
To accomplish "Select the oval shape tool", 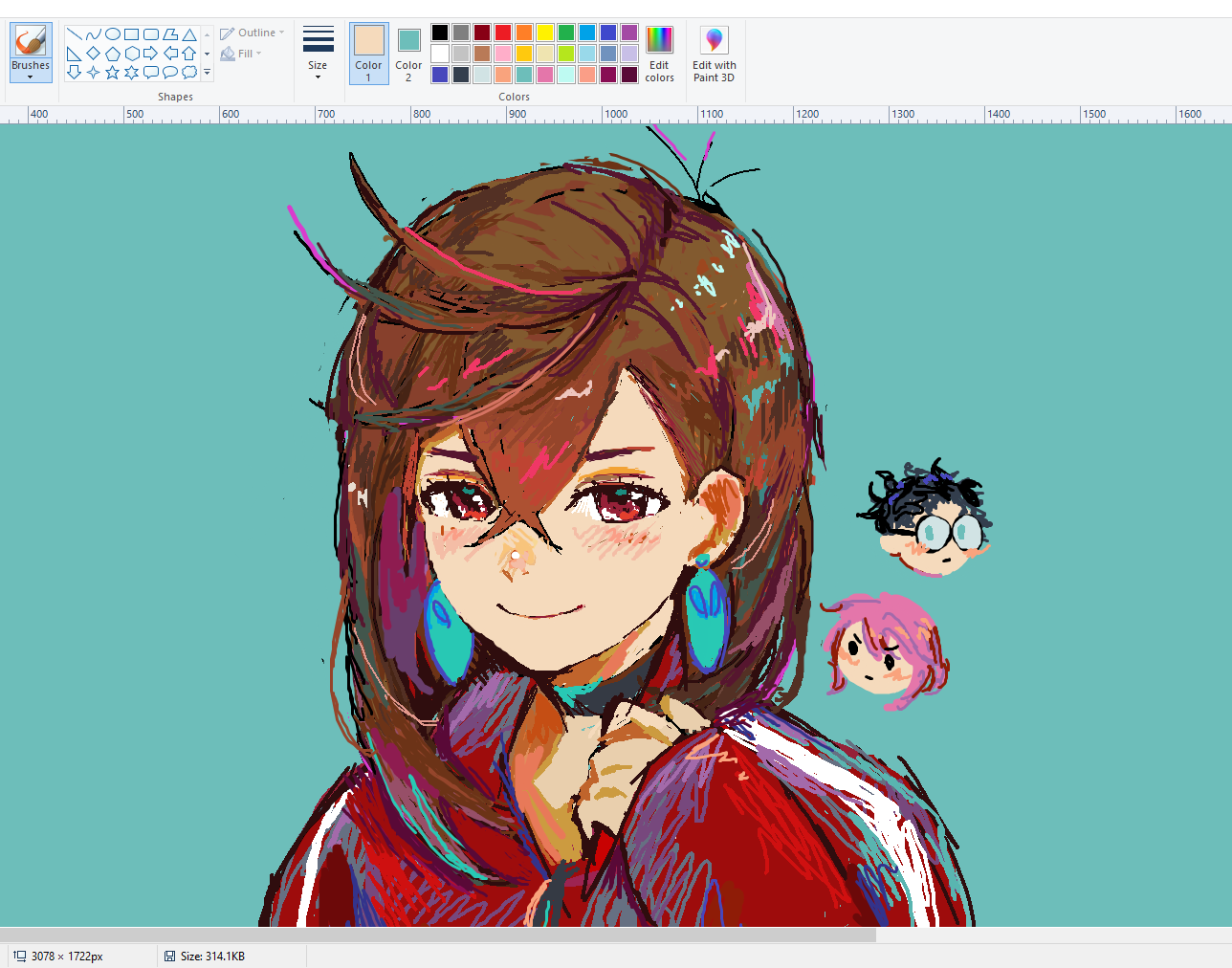I will (x=112, y=34).
